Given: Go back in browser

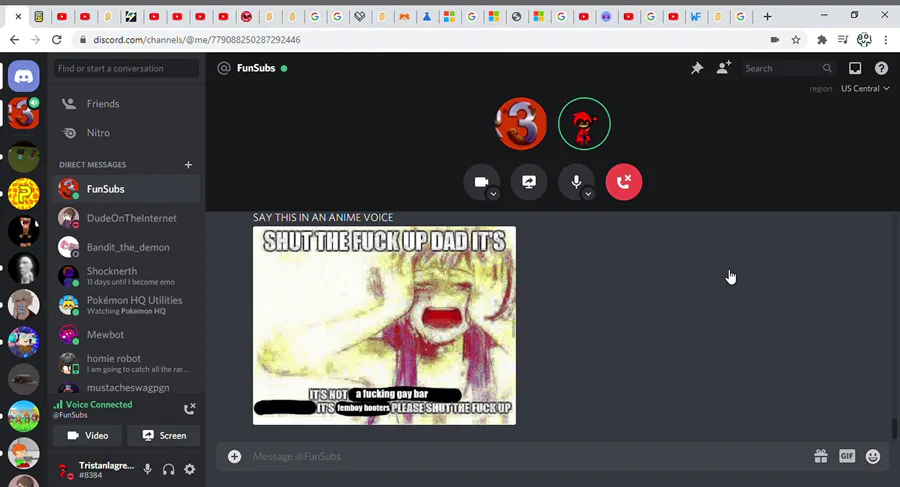Looking at the screenshot, I should click(14, 40).
